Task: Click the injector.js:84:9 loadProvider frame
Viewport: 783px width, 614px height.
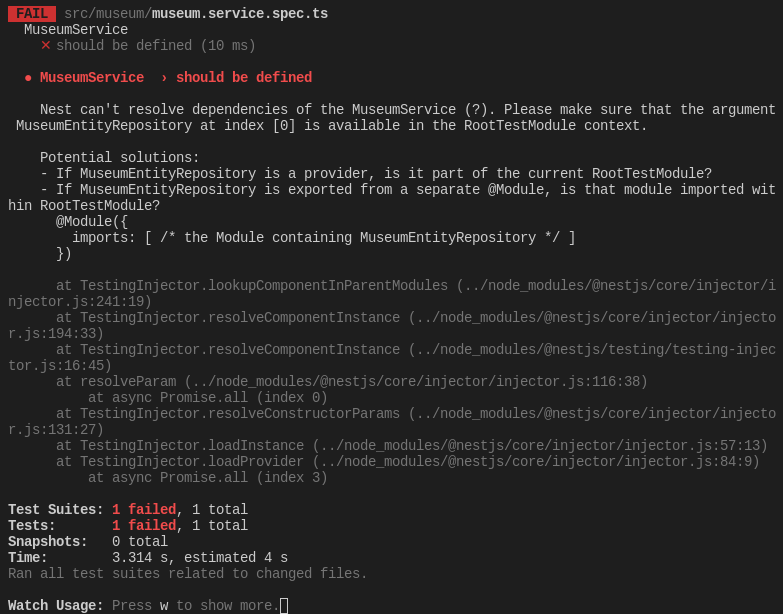Action: (407, 461)
